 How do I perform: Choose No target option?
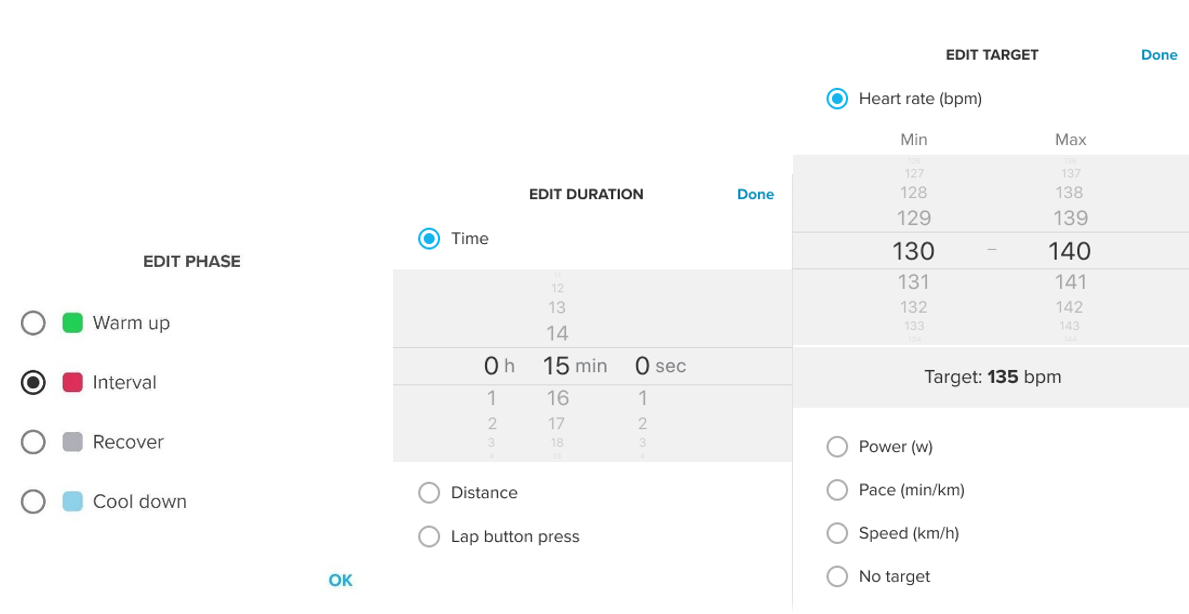pos(837,576)
